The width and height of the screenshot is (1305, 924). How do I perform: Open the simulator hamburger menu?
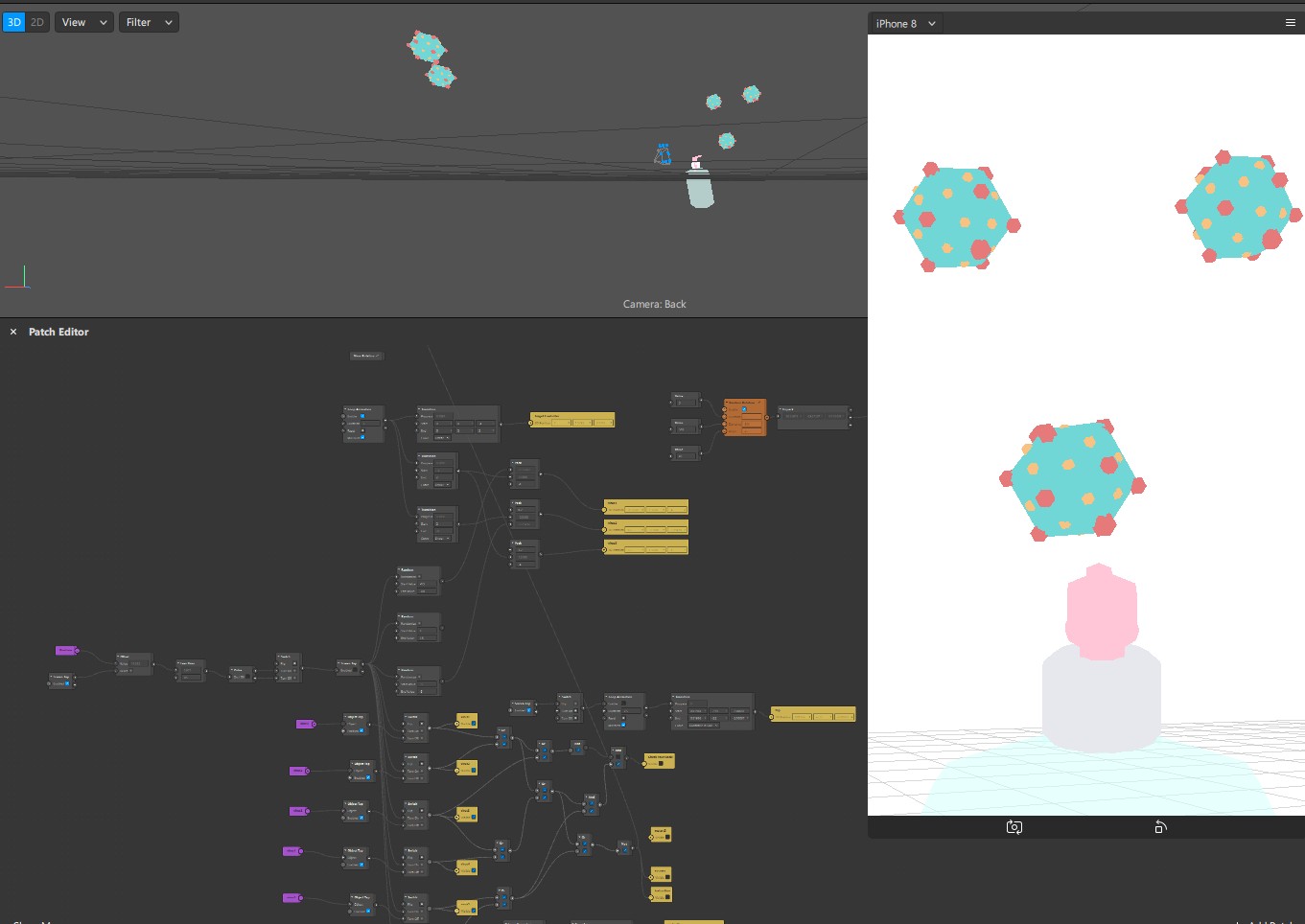(1290, 23)
